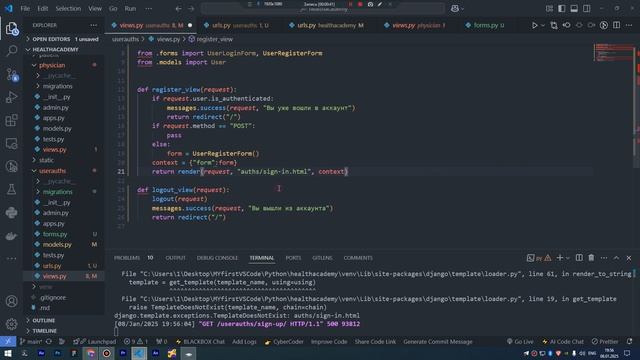The width and height of the screenshot is (640, 360).
Task: Switch to the forms.py tab
Action: (x=486, y=25)
